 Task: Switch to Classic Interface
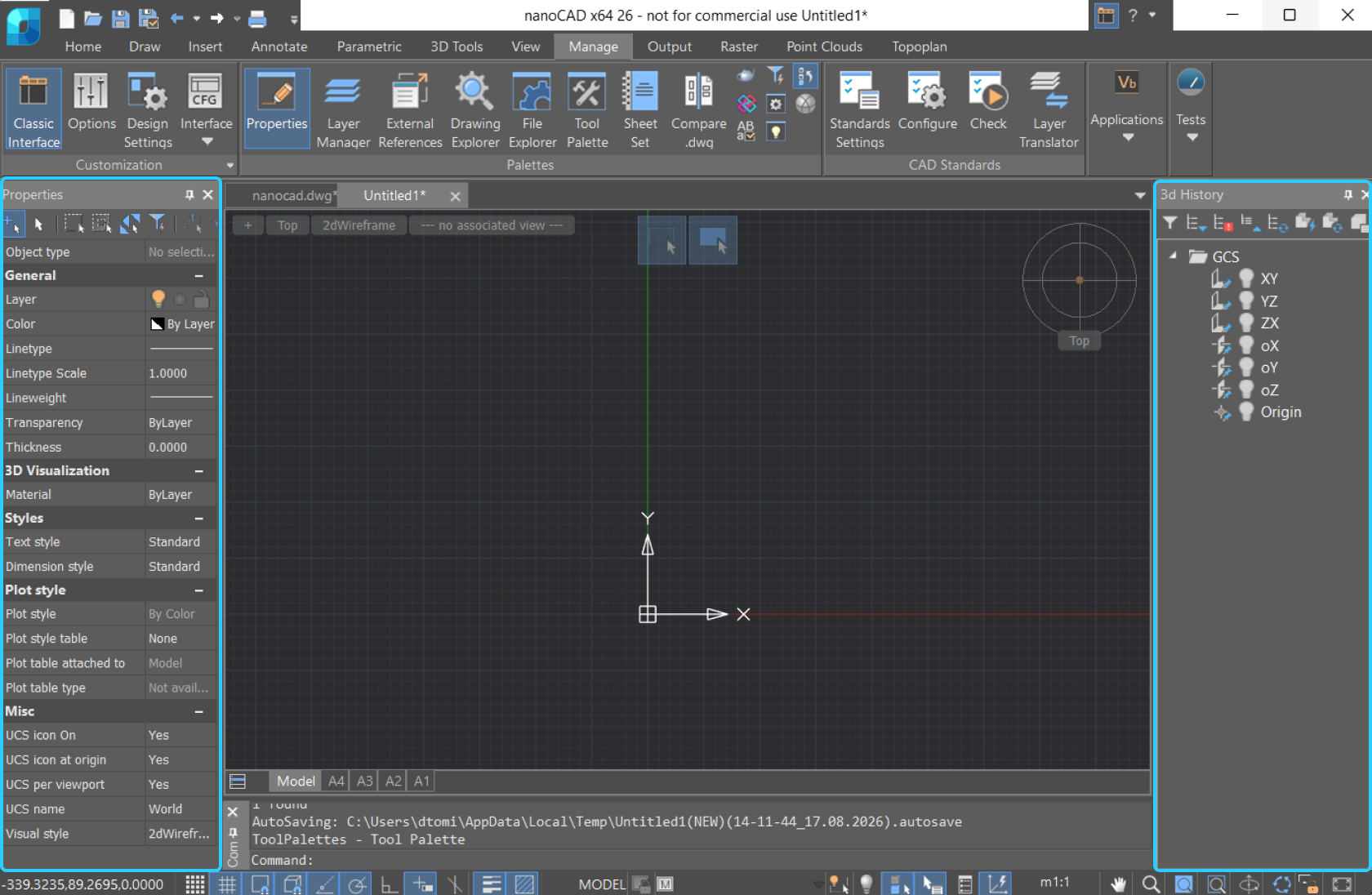point(33,109)
